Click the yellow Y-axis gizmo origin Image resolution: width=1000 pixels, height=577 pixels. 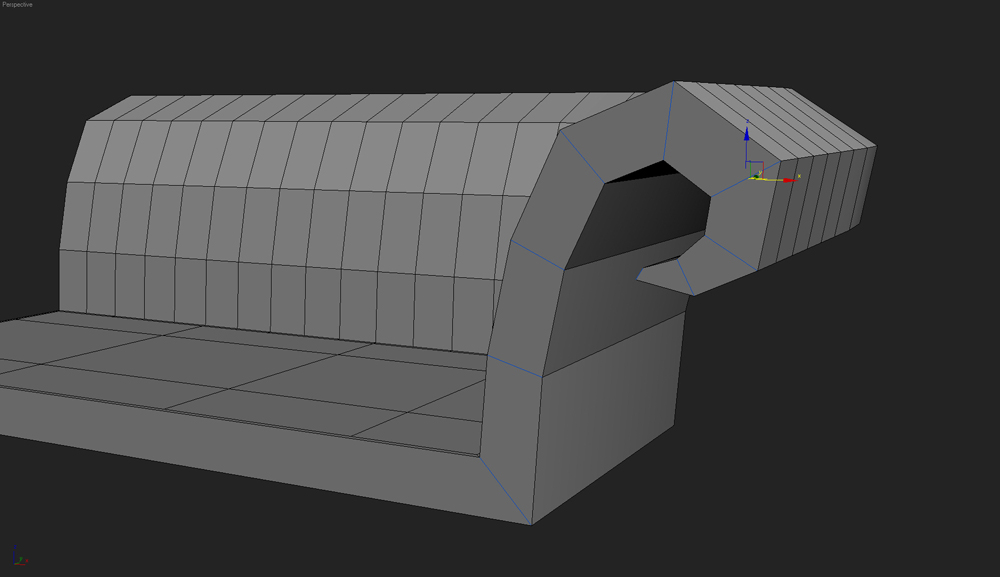tap(755, 178)
